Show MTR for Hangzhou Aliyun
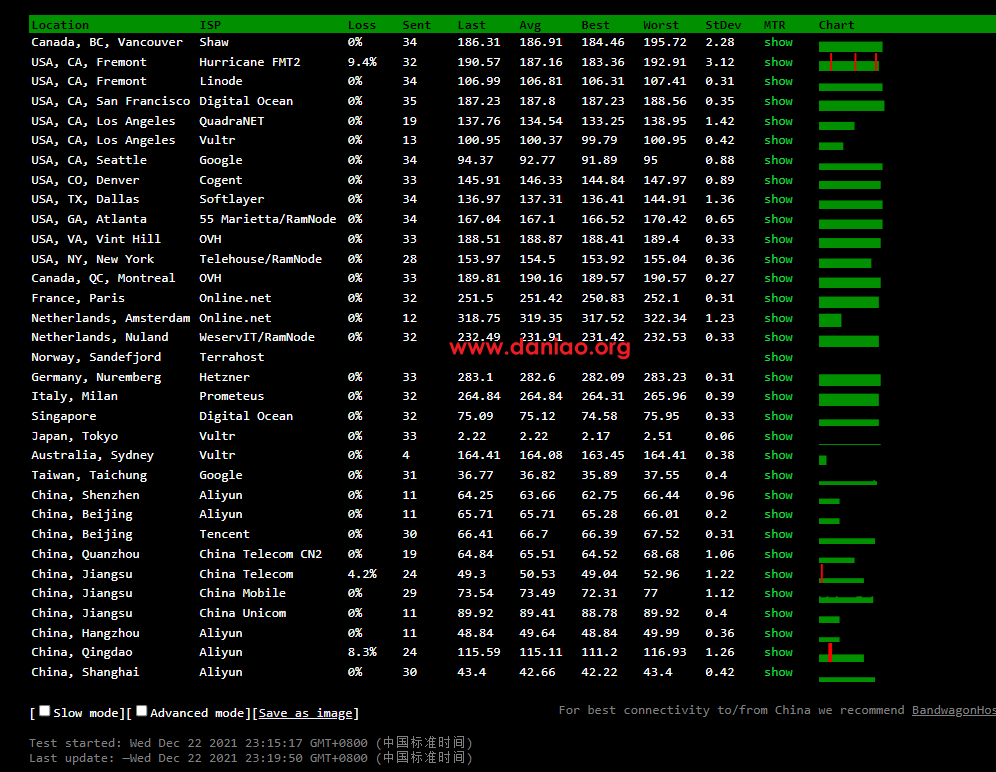Screen dimensions: 996x772 tap(778, 633)
